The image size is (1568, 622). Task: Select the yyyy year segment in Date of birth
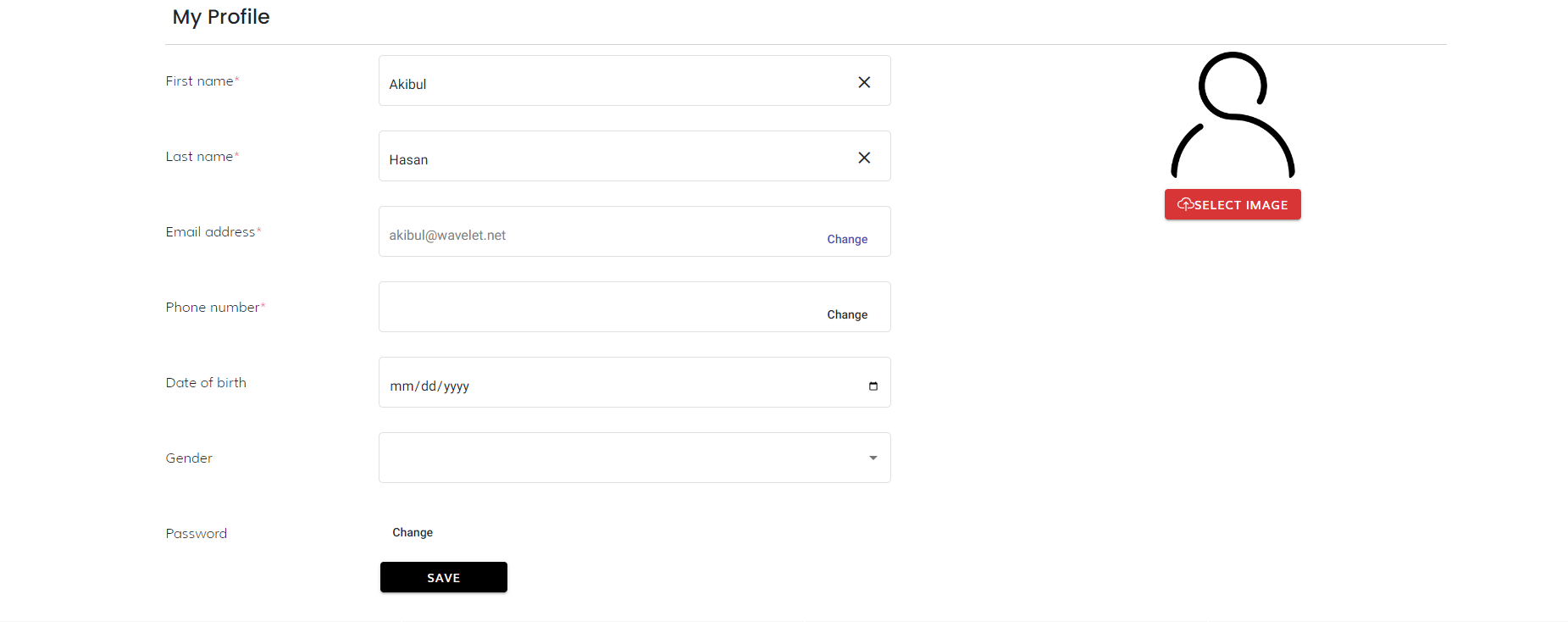(x=457, y=386)
